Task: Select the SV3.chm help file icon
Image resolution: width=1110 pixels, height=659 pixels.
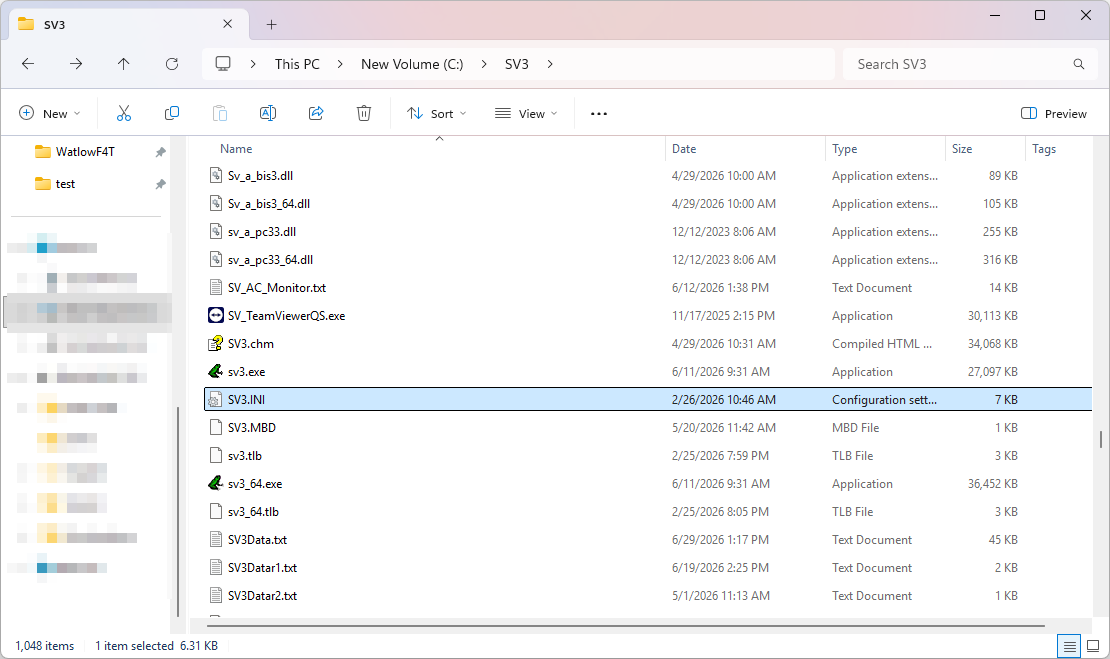Action: click(216, 343)
